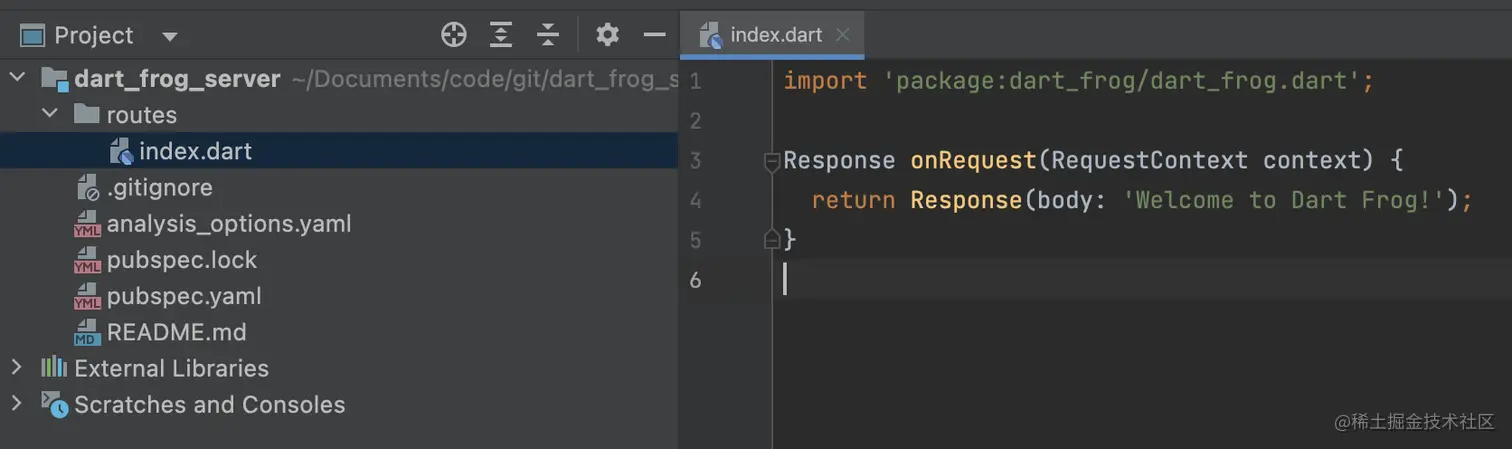Hide the Project tool window

point(655,35)
